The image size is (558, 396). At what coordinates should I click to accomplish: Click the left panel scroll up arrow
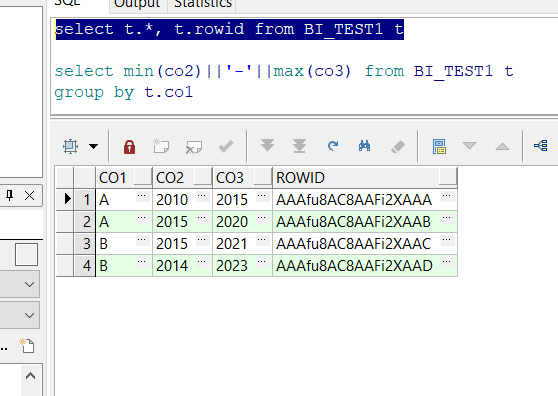30,376
